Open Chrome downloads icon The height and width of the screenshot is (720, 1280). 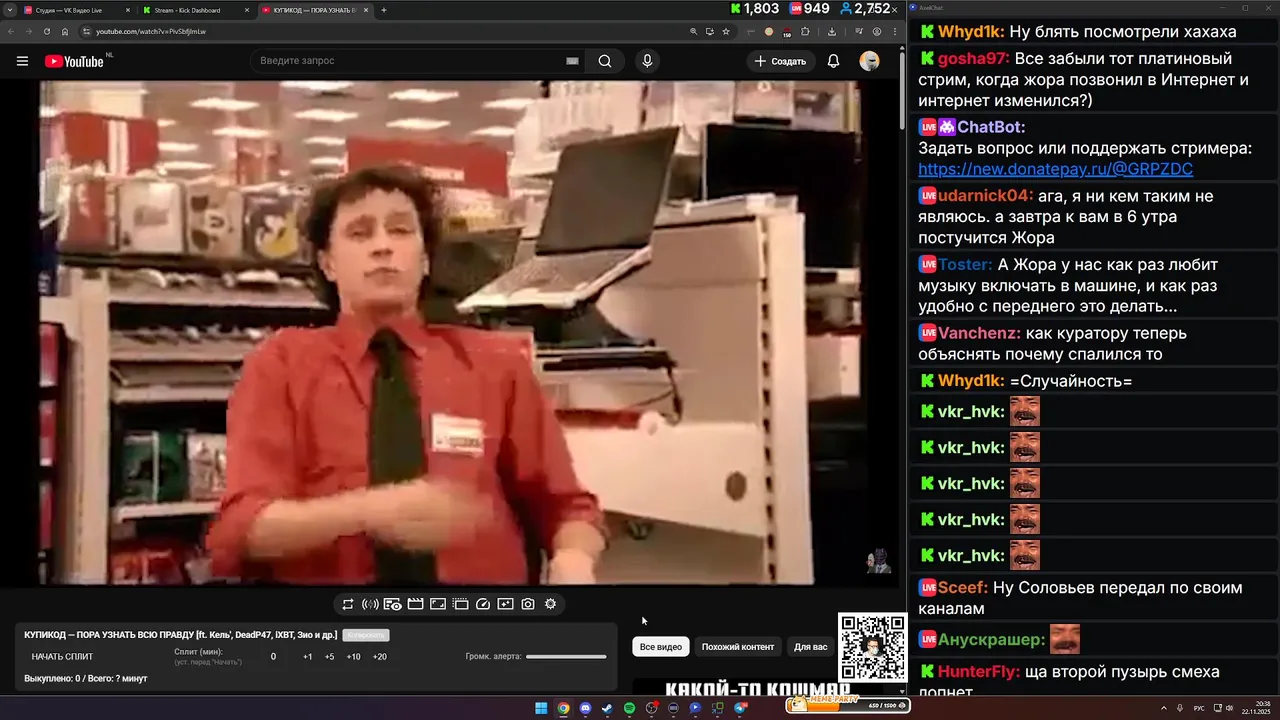pos(832,31)
